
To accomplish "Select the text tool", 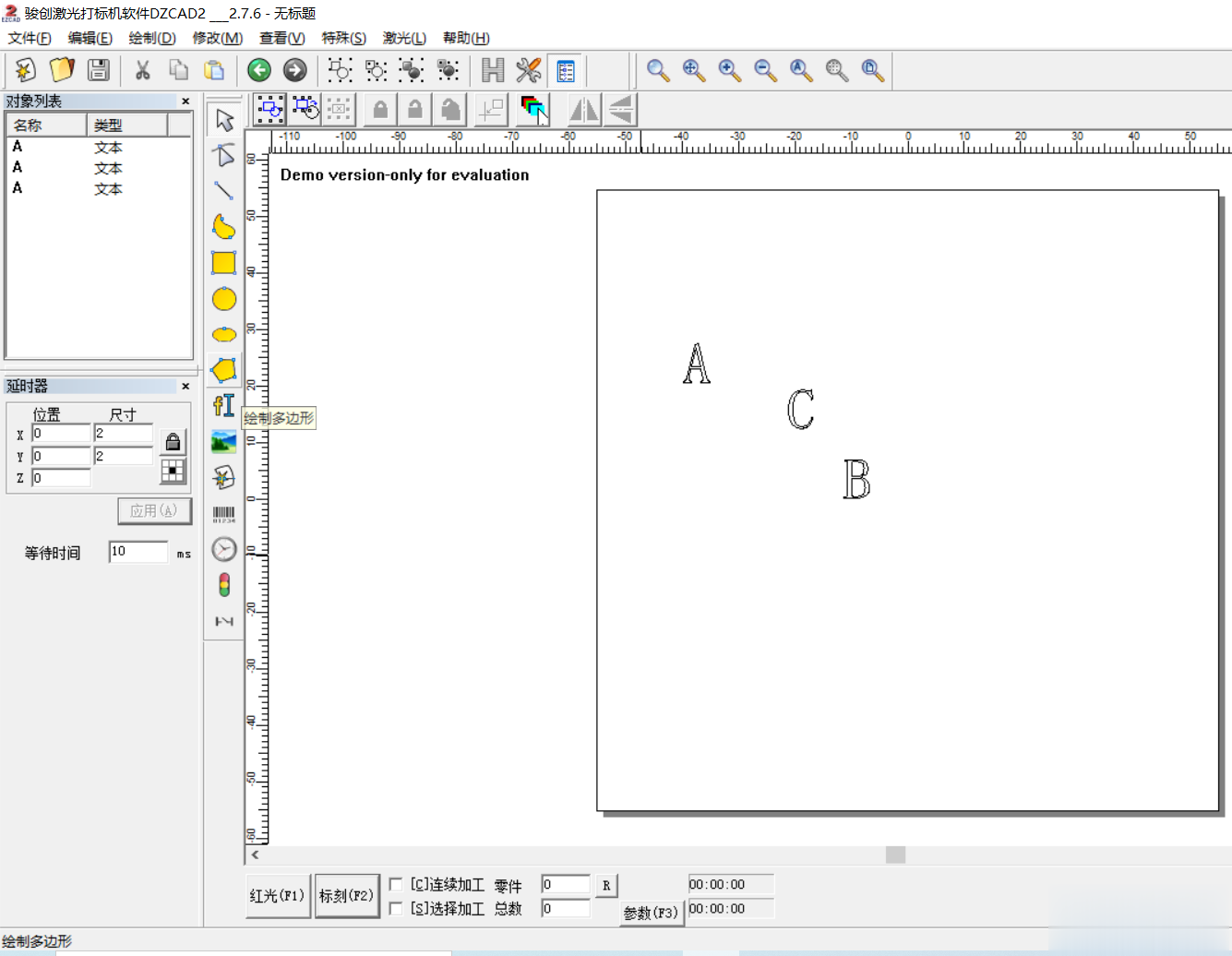I will [x=224, y=406].
